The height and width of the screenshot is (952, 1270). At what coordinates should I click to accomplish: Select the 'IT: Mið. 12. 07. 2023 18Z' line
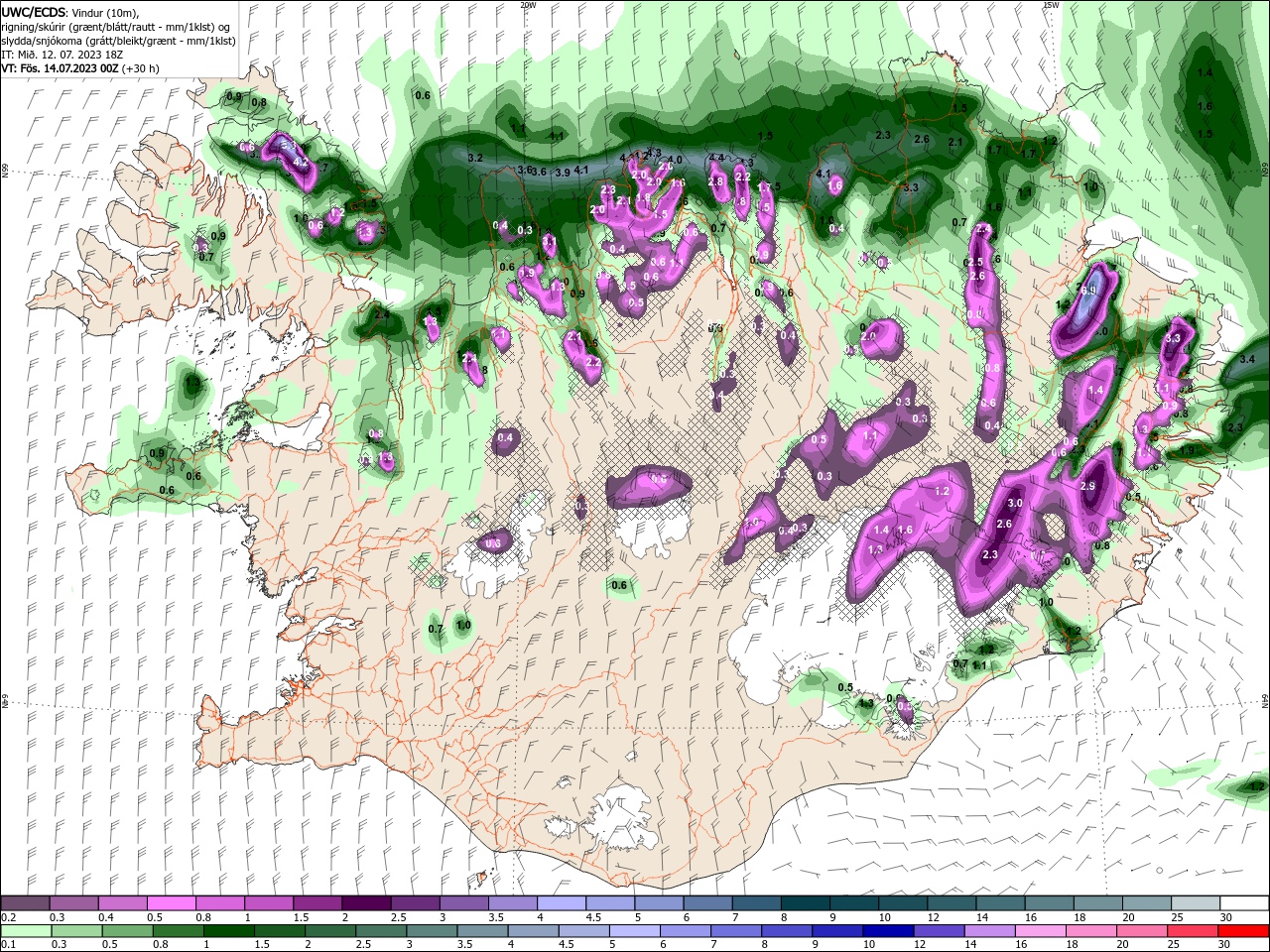point(62,54)
